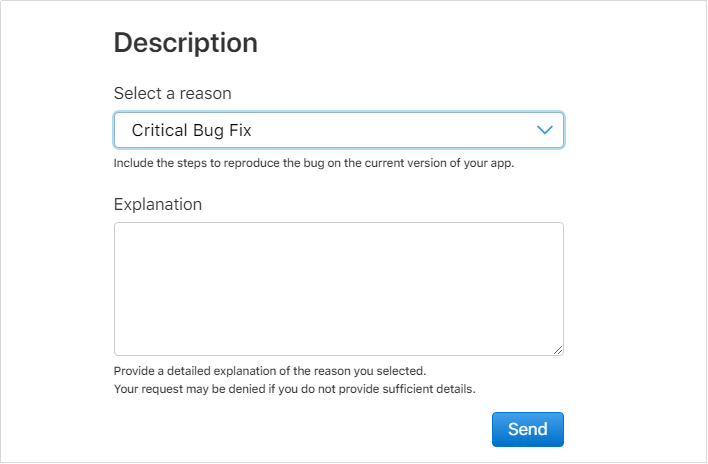This screenshot has height=464, width=708.
Task: Click the Explanation box resize handle
Action: click(558, 349)
